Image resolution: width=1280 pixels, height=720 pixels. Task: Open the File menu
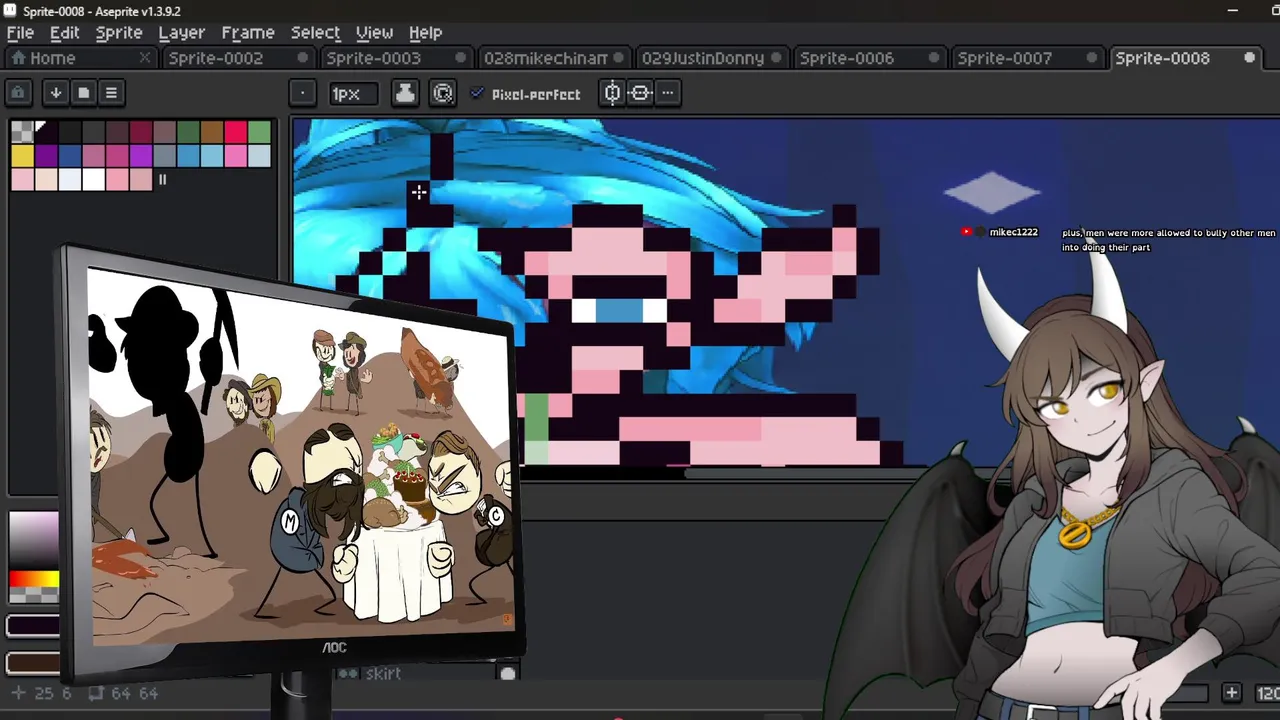coord(20,32)
